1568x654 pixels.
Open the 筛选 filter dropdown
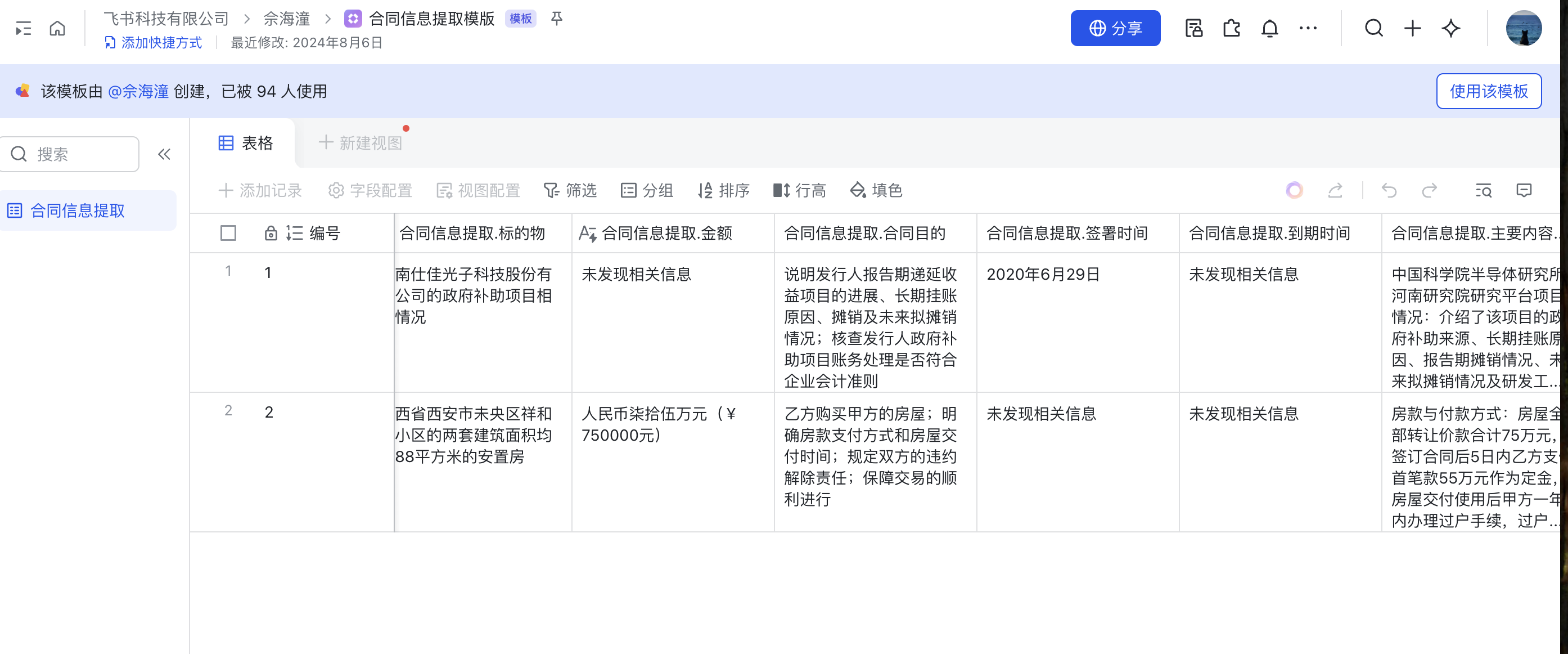click(x=570, y=191)
